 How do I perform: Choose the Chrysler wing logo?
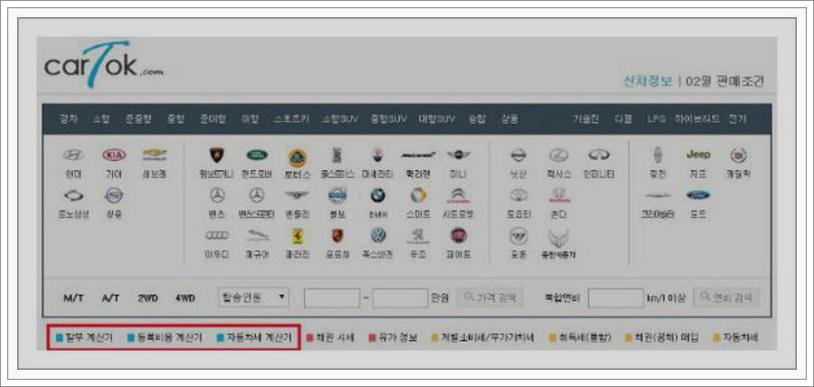pyautogui.click(x=658, y=196)
